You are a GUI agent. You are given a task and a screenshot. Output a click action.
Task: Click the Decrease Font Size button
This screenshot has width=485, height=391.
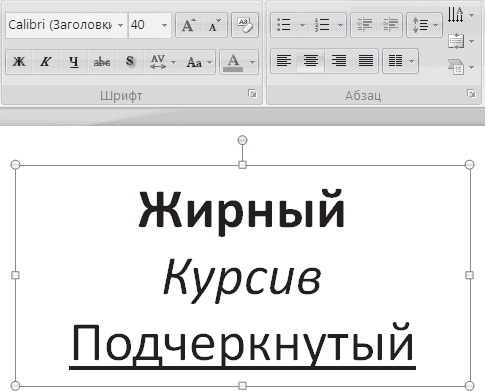214,25
